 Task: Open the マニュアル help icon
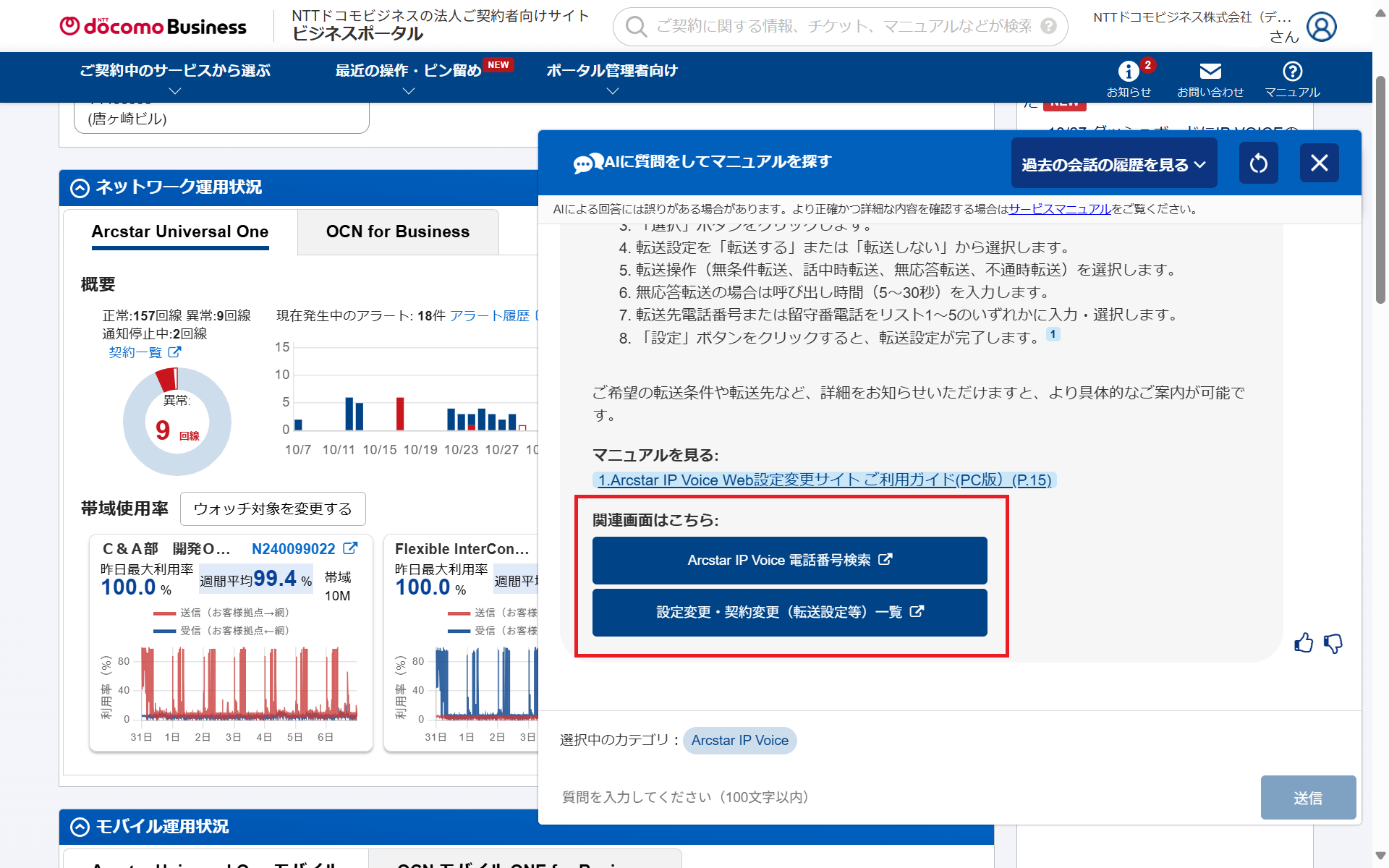(1292, 72)
